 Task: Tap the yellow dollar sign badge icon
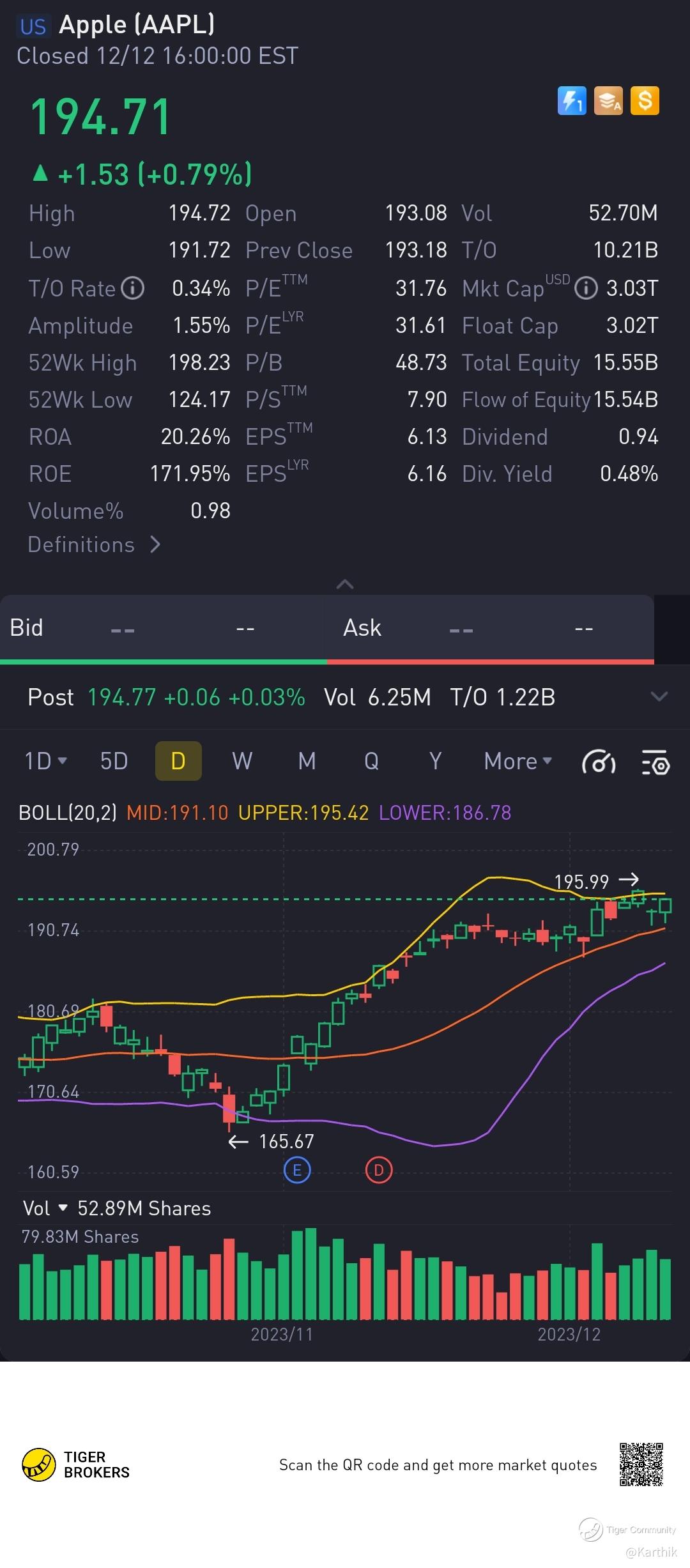coord(645,101)
